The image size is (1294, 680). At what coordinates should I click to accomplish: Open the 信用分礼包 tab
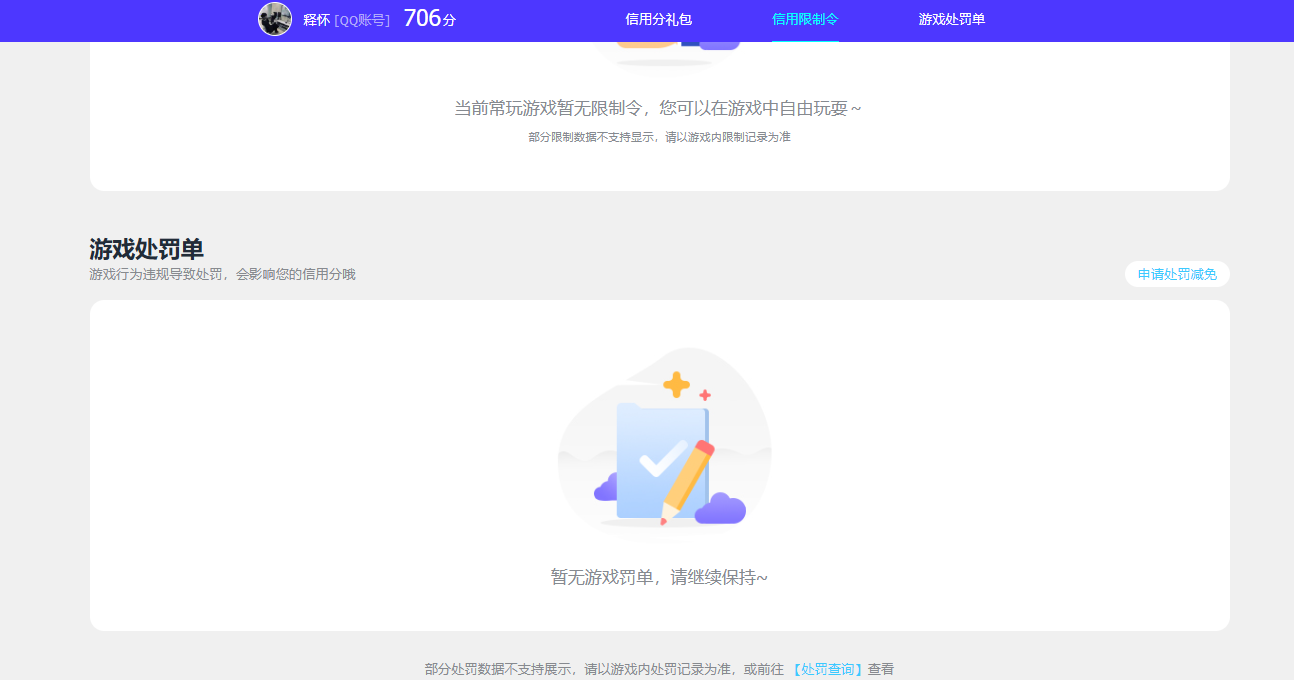pyautogui.click(x=658, y=19)
